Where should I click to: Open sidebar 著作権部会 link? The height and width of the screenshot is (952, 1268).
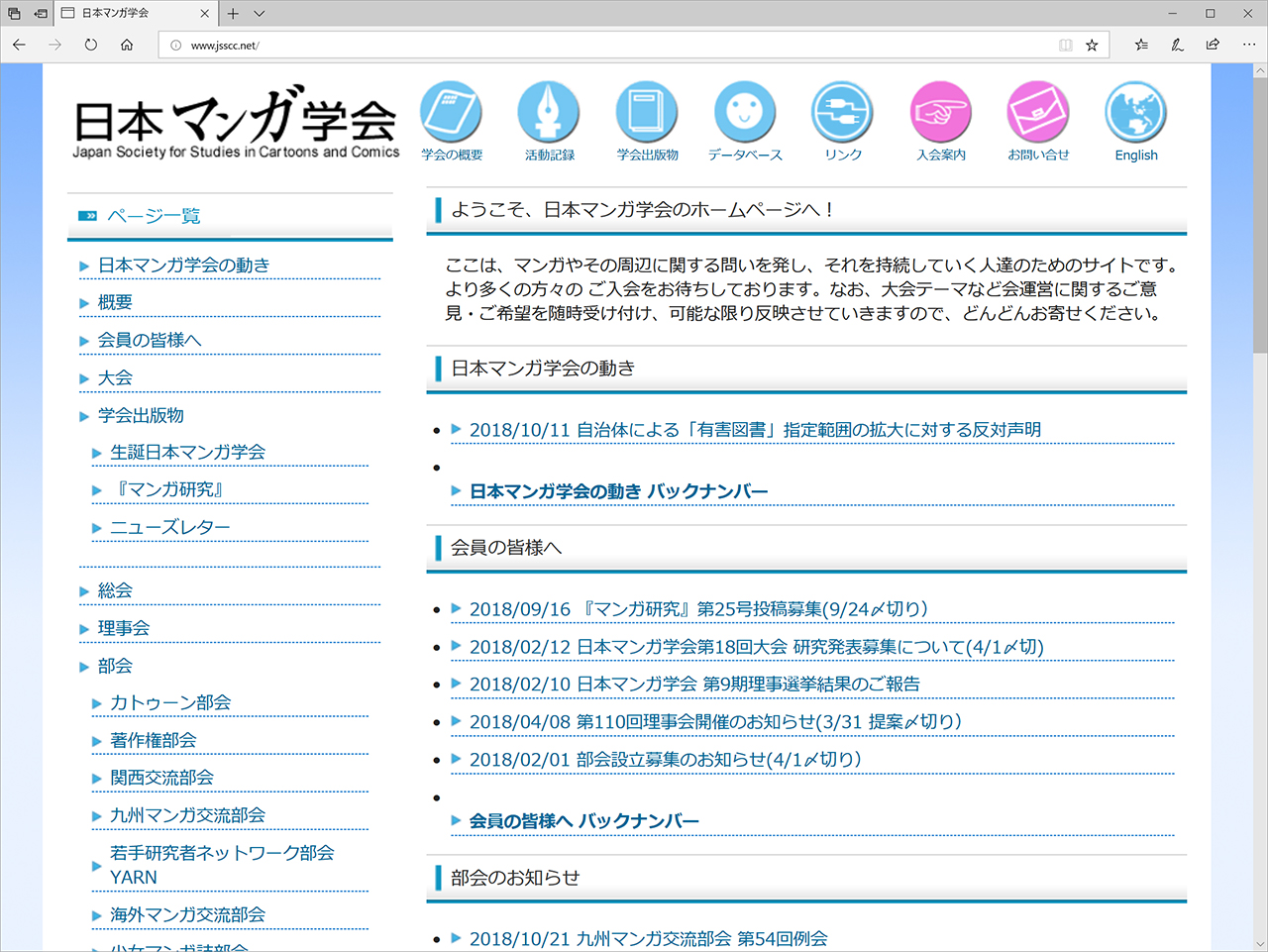coord(153,740)
